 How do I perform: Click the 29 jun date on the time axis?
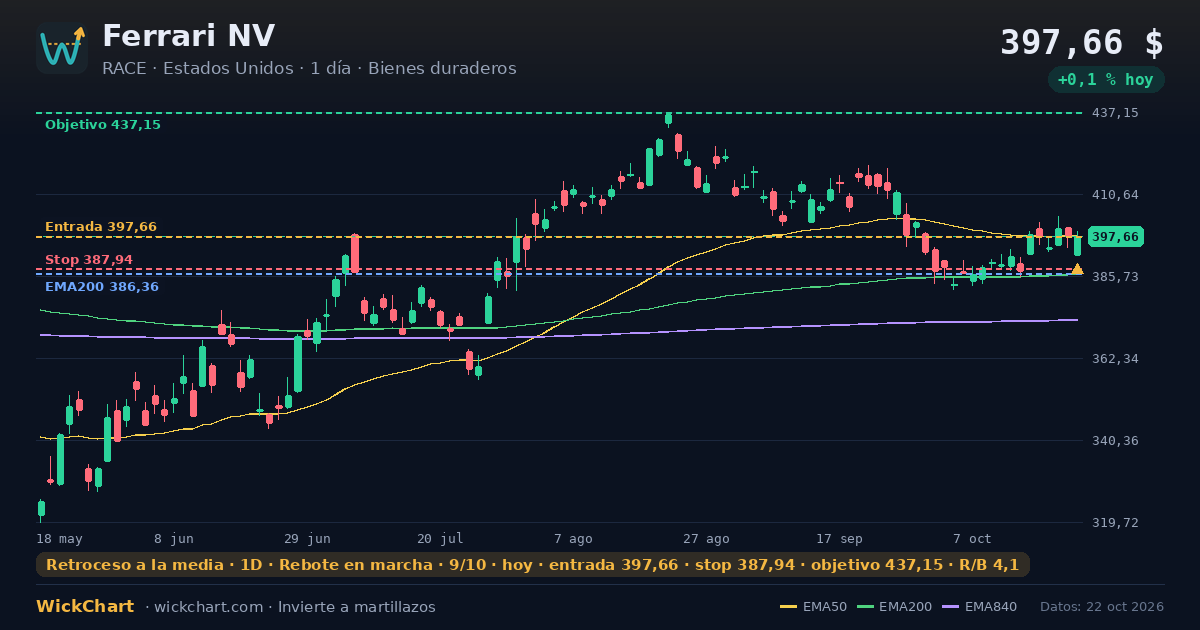pos(307,538)
